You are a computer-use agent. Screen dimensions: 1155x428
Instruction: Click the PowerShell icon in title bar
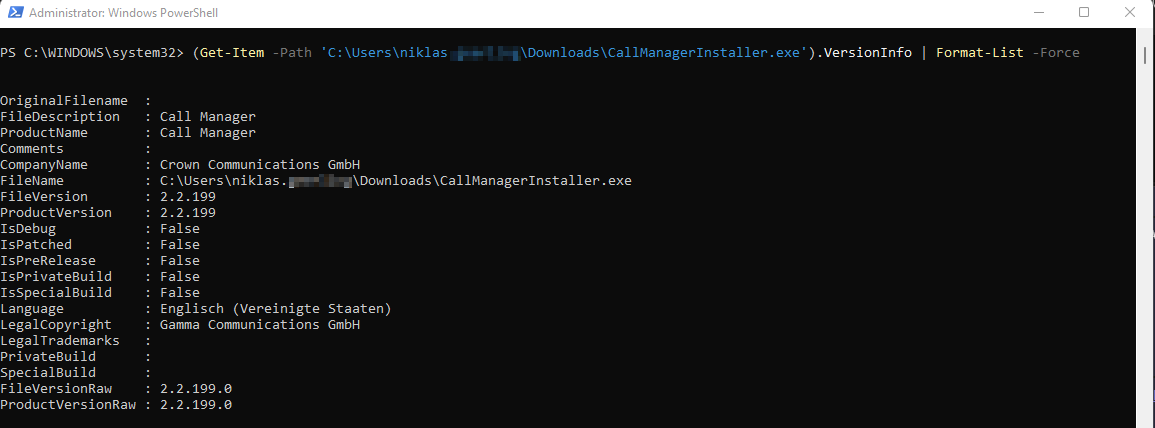14,13
